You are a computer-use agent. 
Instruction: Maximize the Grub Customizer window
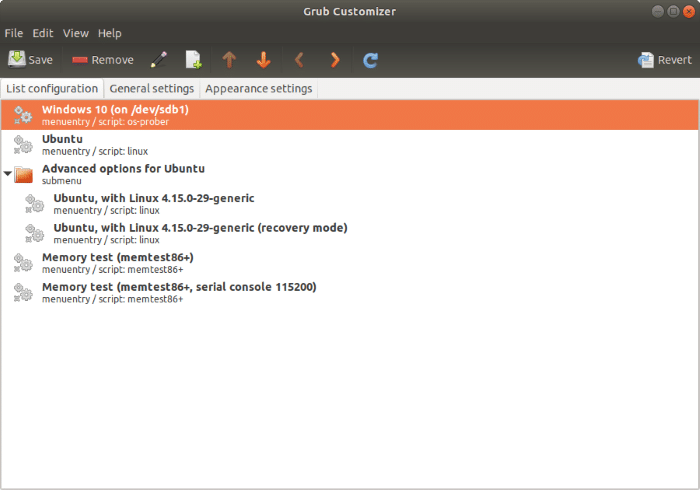coord(673,12)
